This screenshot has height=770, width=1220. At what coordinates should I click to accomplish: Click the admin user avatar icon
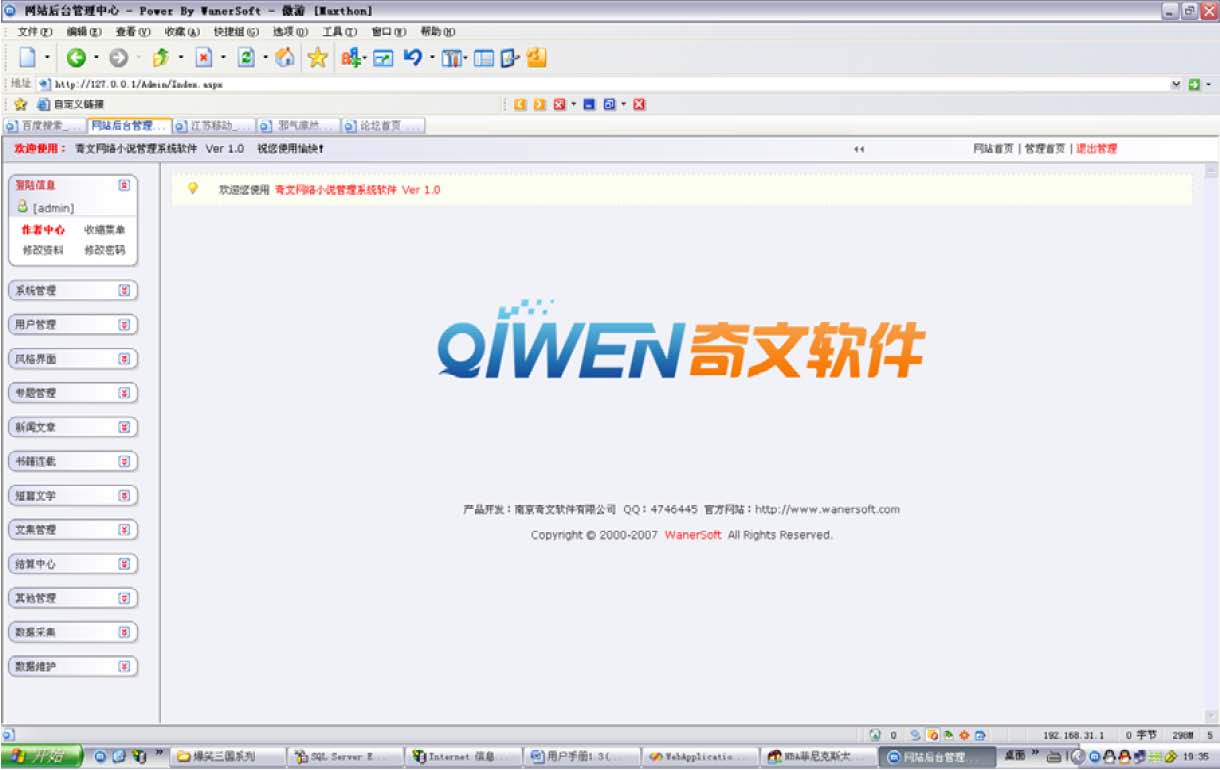point(22,207)
